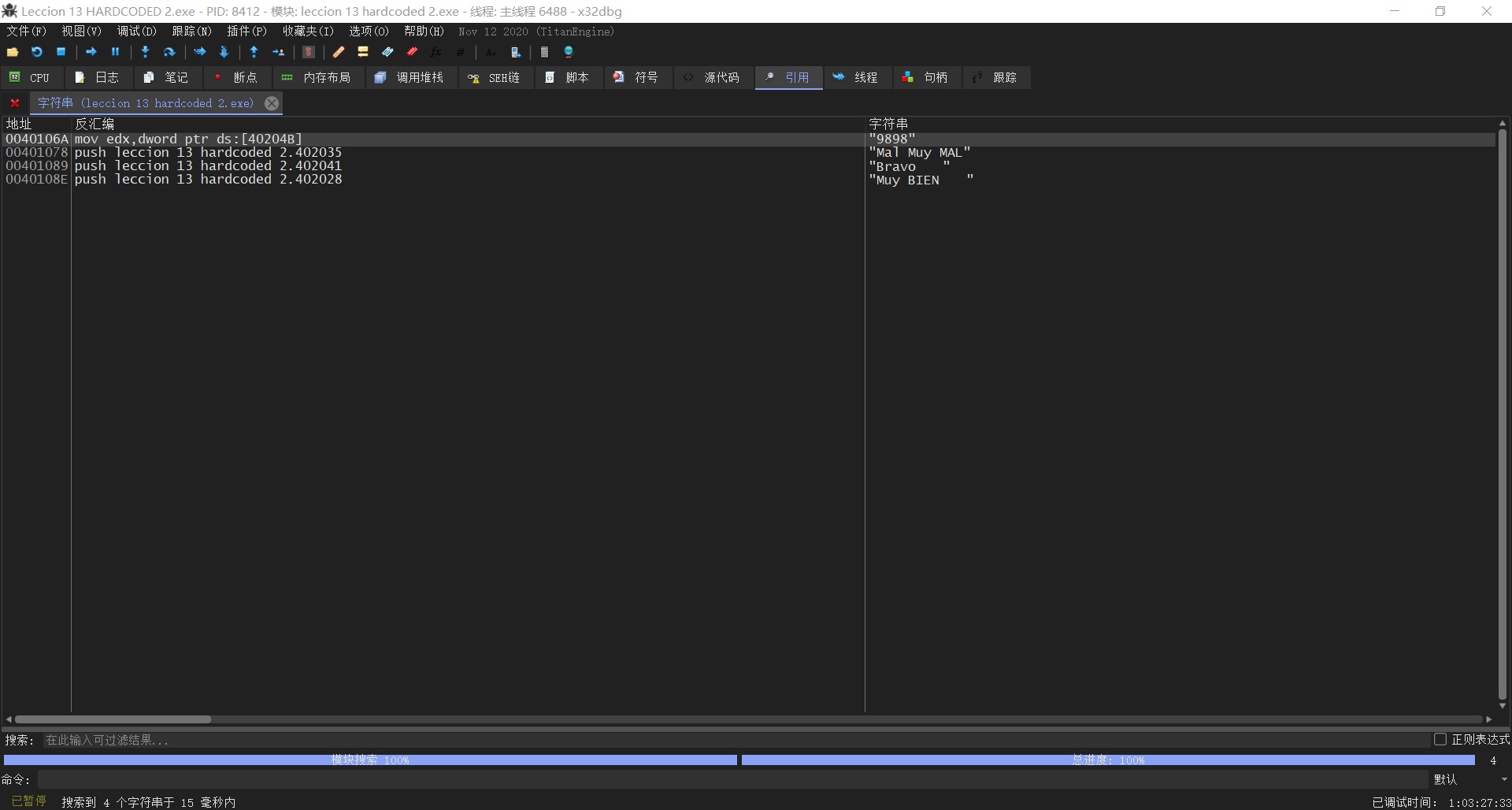Click the 反汇编 column header

coord(469,124)
